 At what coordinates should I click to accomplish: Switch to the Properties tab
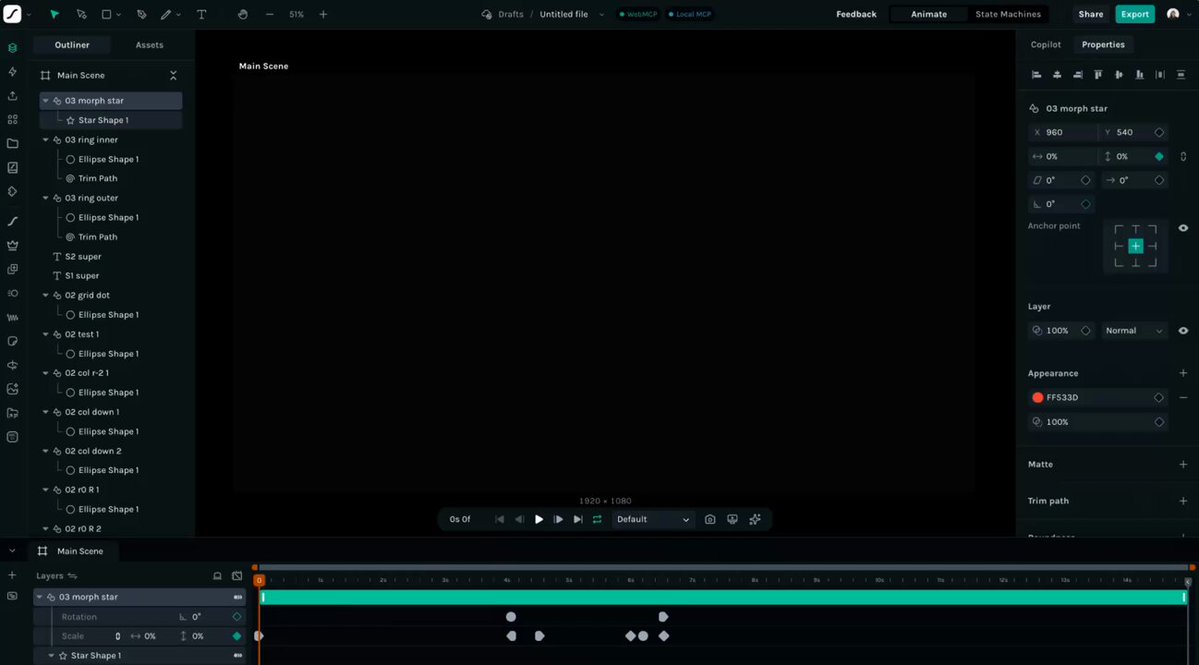(x=1103, y=44)
